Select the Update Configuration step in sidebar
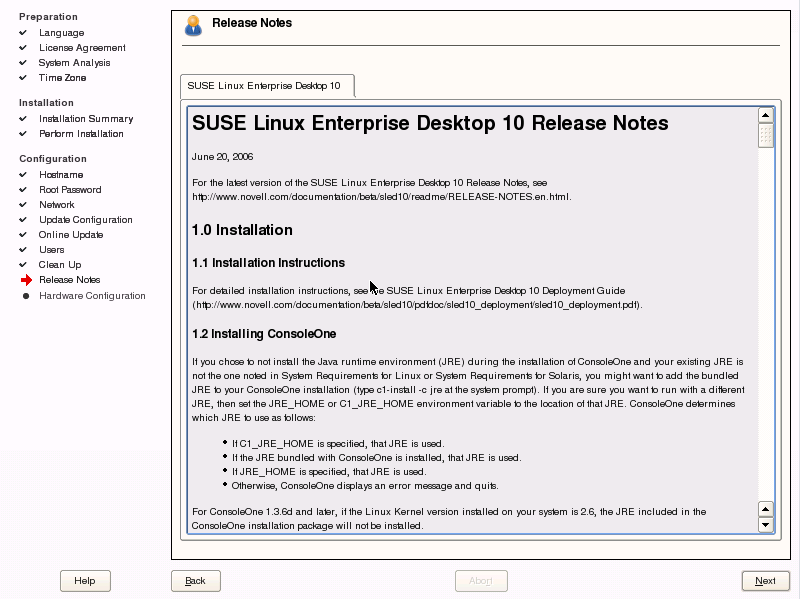The image size is (800, 599). (x=86, y=220)
